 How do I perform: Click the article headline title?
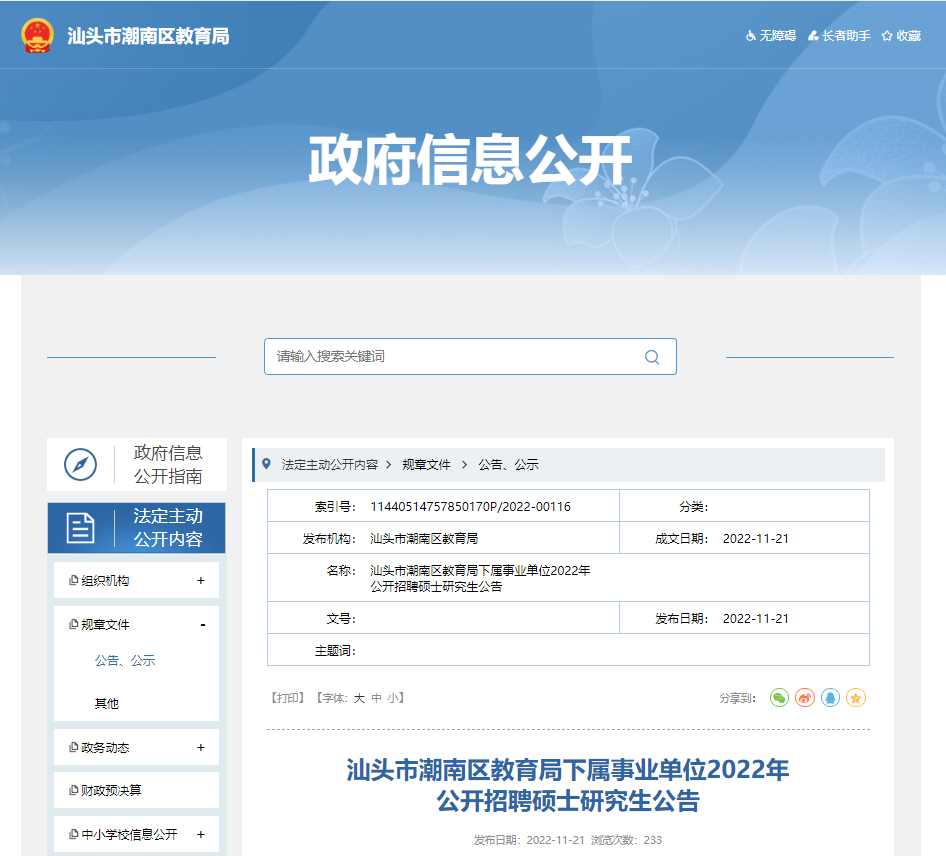tap(568, 785)
